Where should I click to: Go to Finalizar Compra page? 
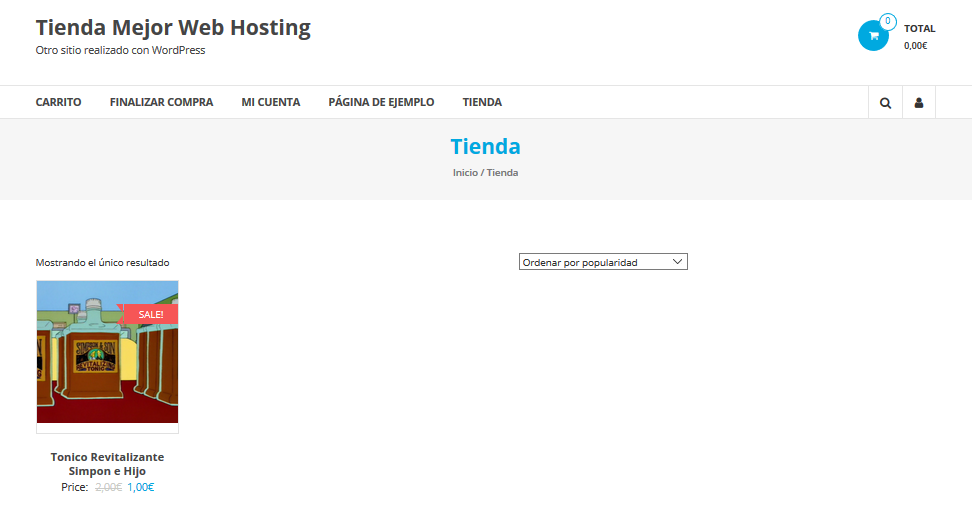point(161,102)
